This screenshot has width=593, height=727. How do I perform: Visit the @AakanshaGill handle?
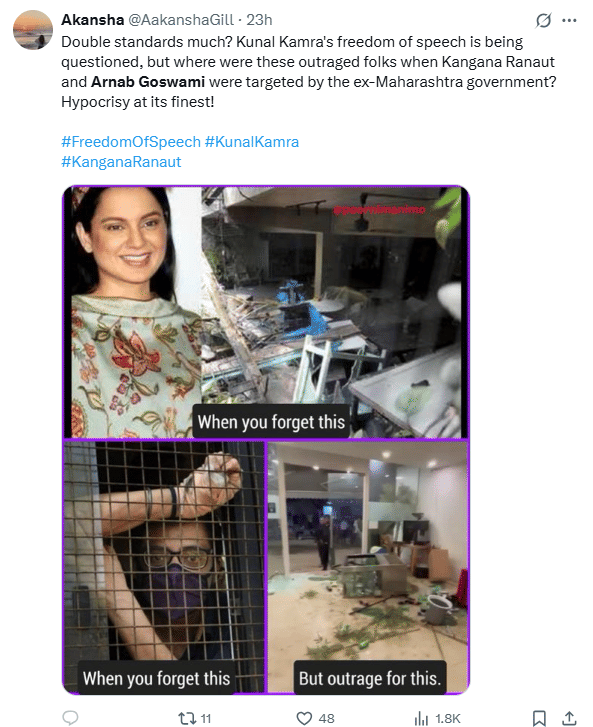coord(181,20)
